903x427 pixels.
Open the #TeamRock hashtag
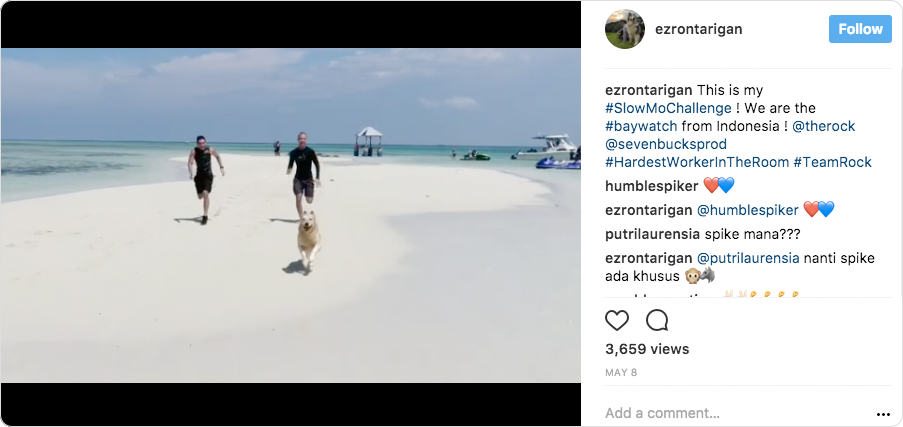[832, 162]
